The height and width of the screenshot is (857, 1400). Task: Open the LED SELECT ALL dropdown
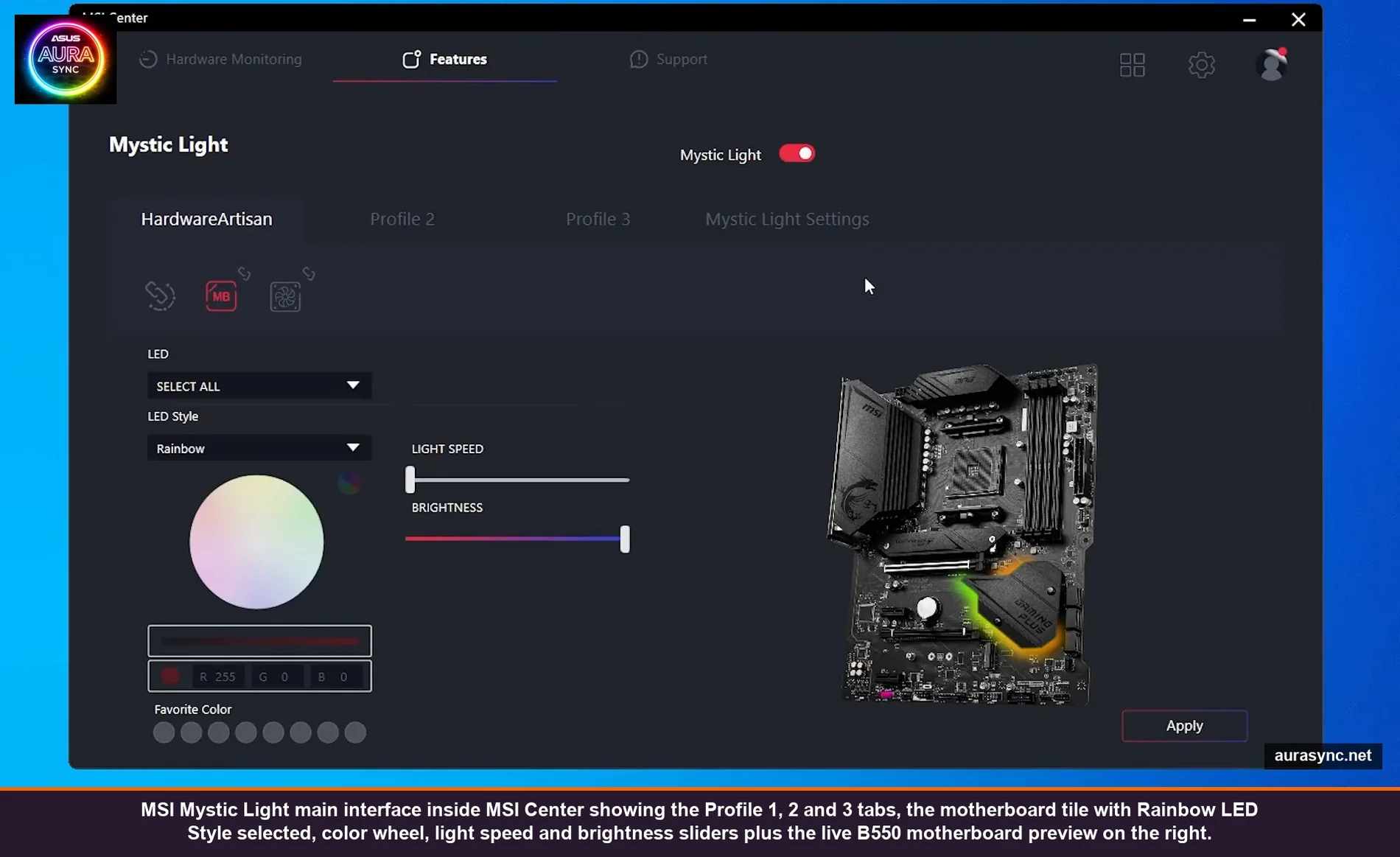point(259,385)
